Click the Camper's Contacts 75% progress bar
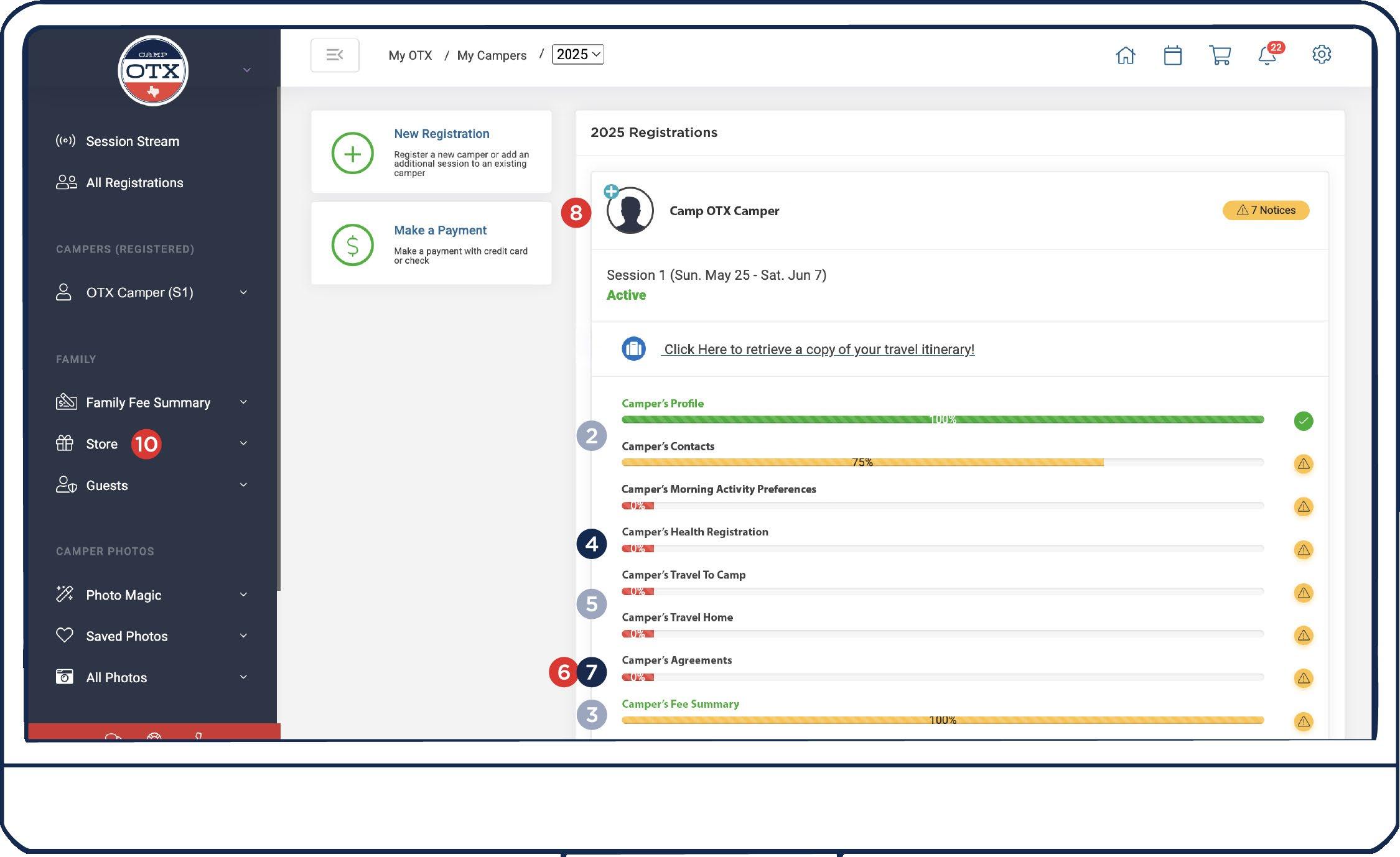The image size is (1400, 857). tap(862, 462)
